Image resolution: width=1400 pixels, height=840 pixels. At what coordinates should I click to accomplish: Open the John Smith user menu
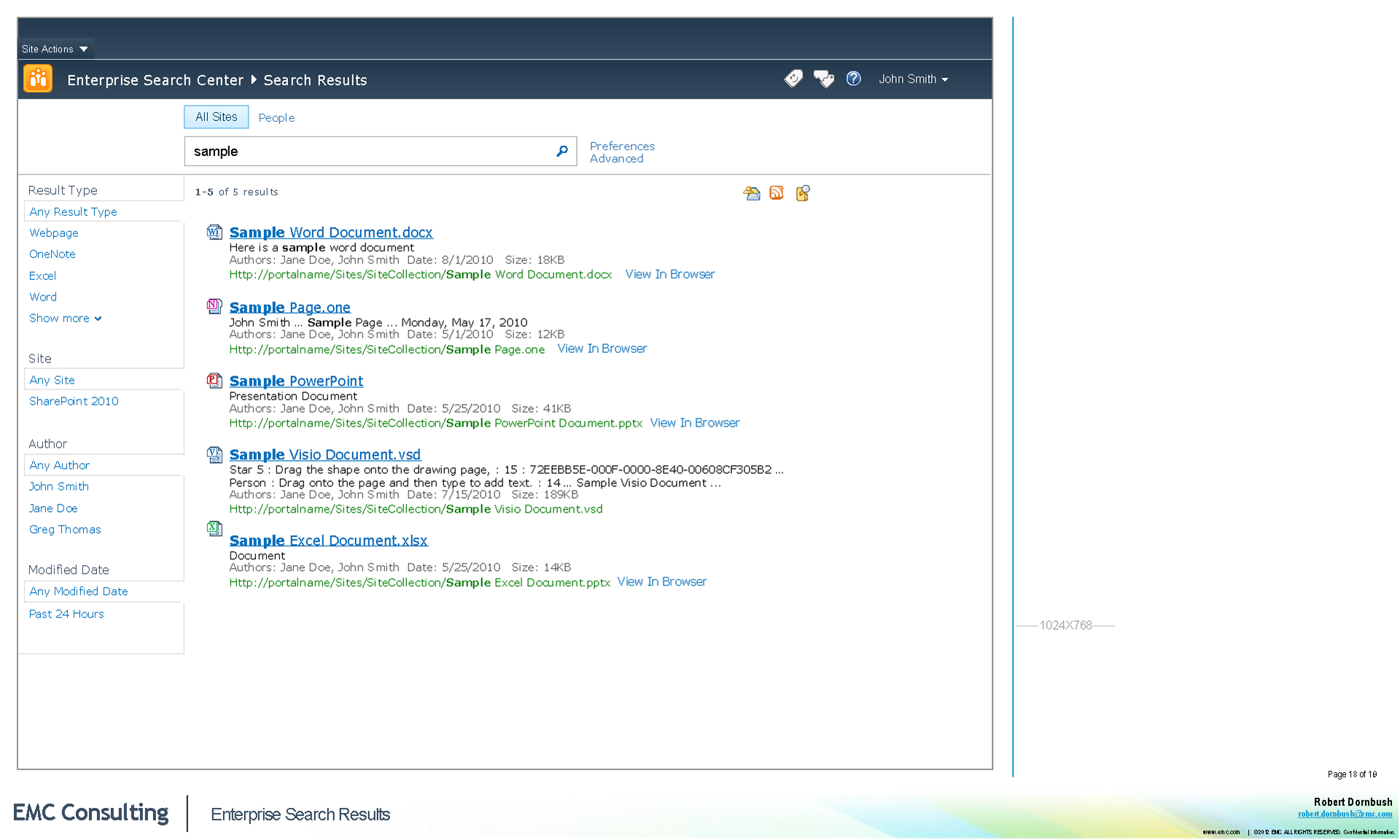tap(913, 79)
